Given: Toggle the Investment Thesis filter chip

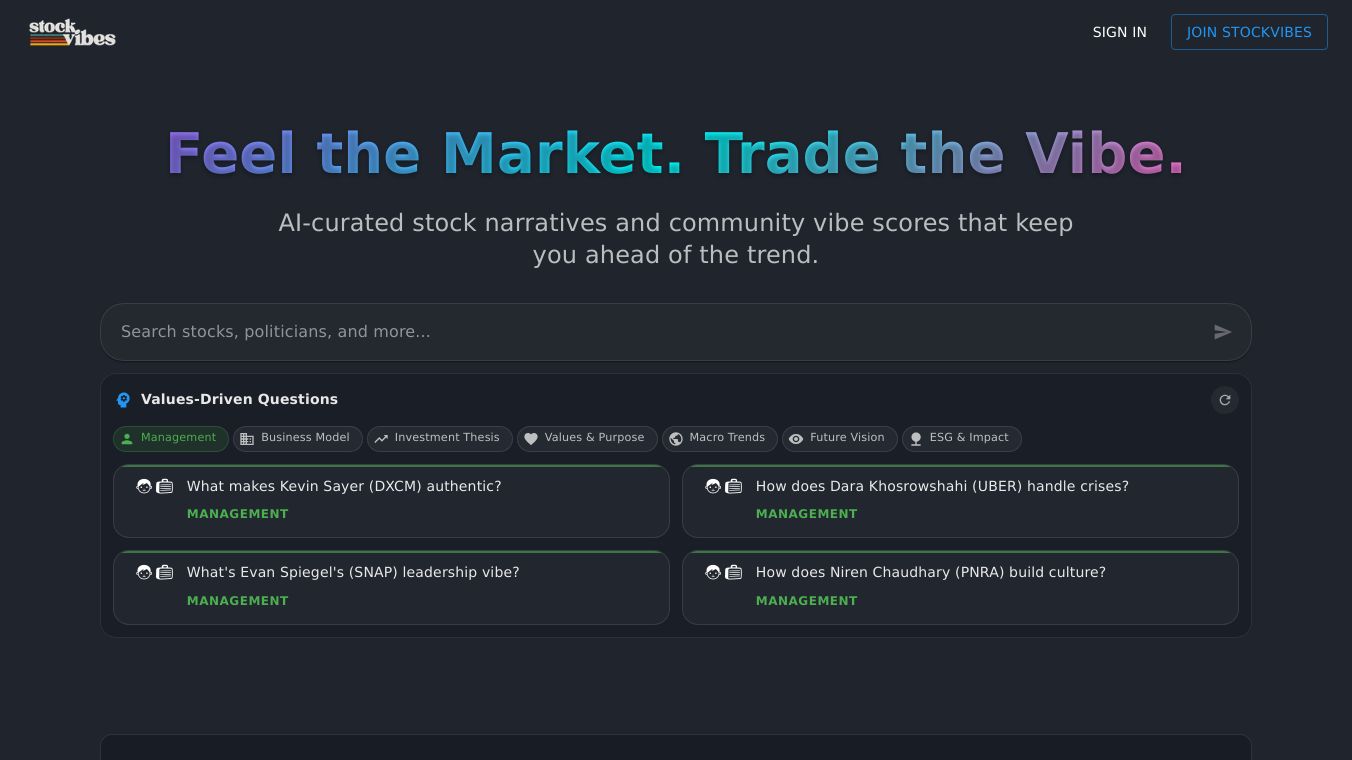Looking at the screenshot, I should [x=440, y=438].
